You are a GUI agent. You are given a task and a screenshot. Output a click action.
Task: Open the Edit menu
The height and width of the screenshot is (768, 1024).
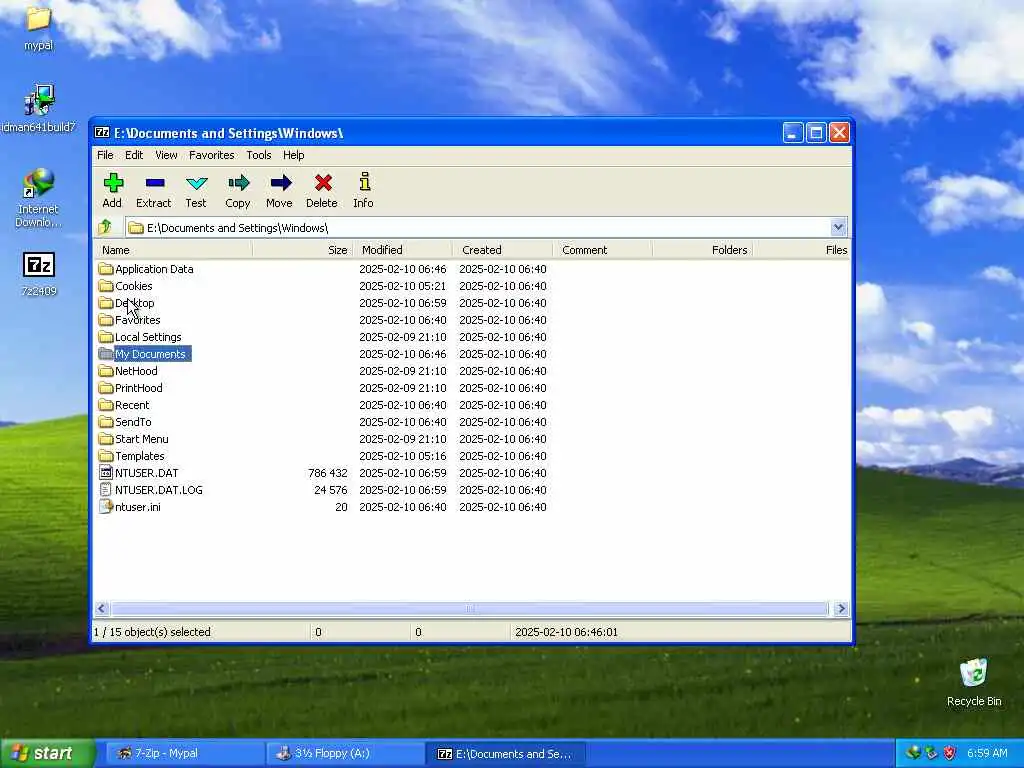tap(134, 155)
